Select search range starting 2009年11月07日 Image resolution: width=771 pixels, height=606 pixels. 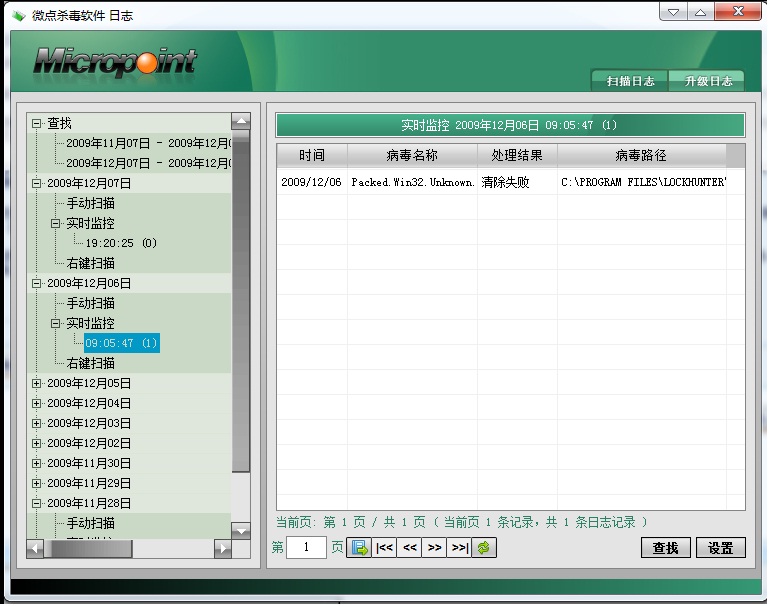148,143
